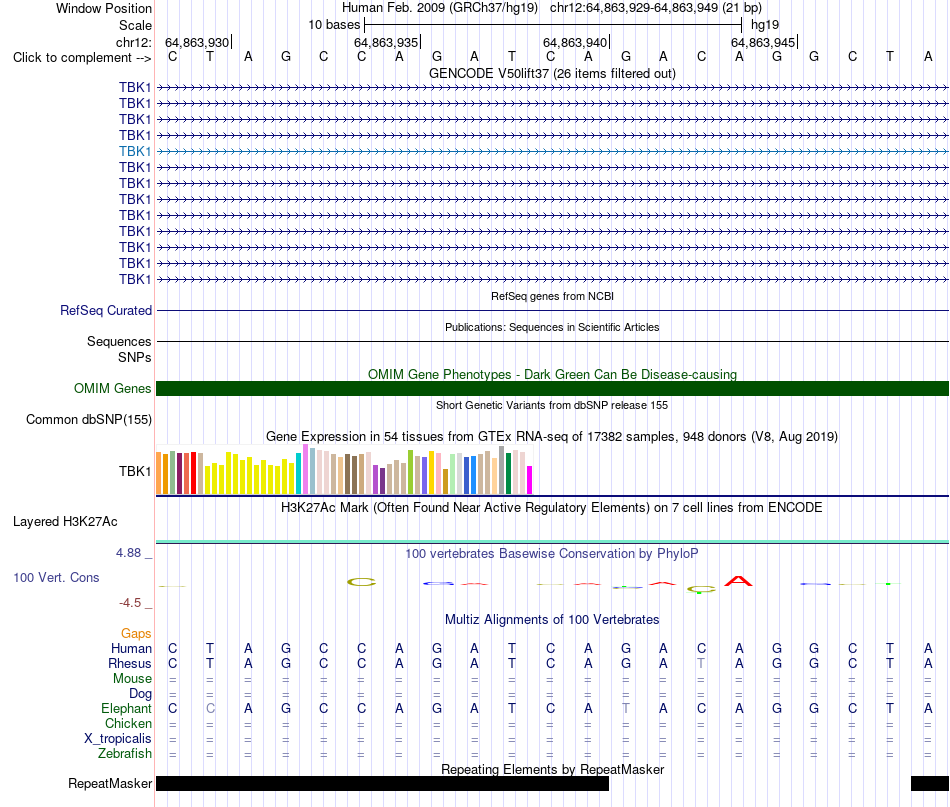Click the hg19 assembly label by scale bar

pyautogui.click(x=765, y=25)
